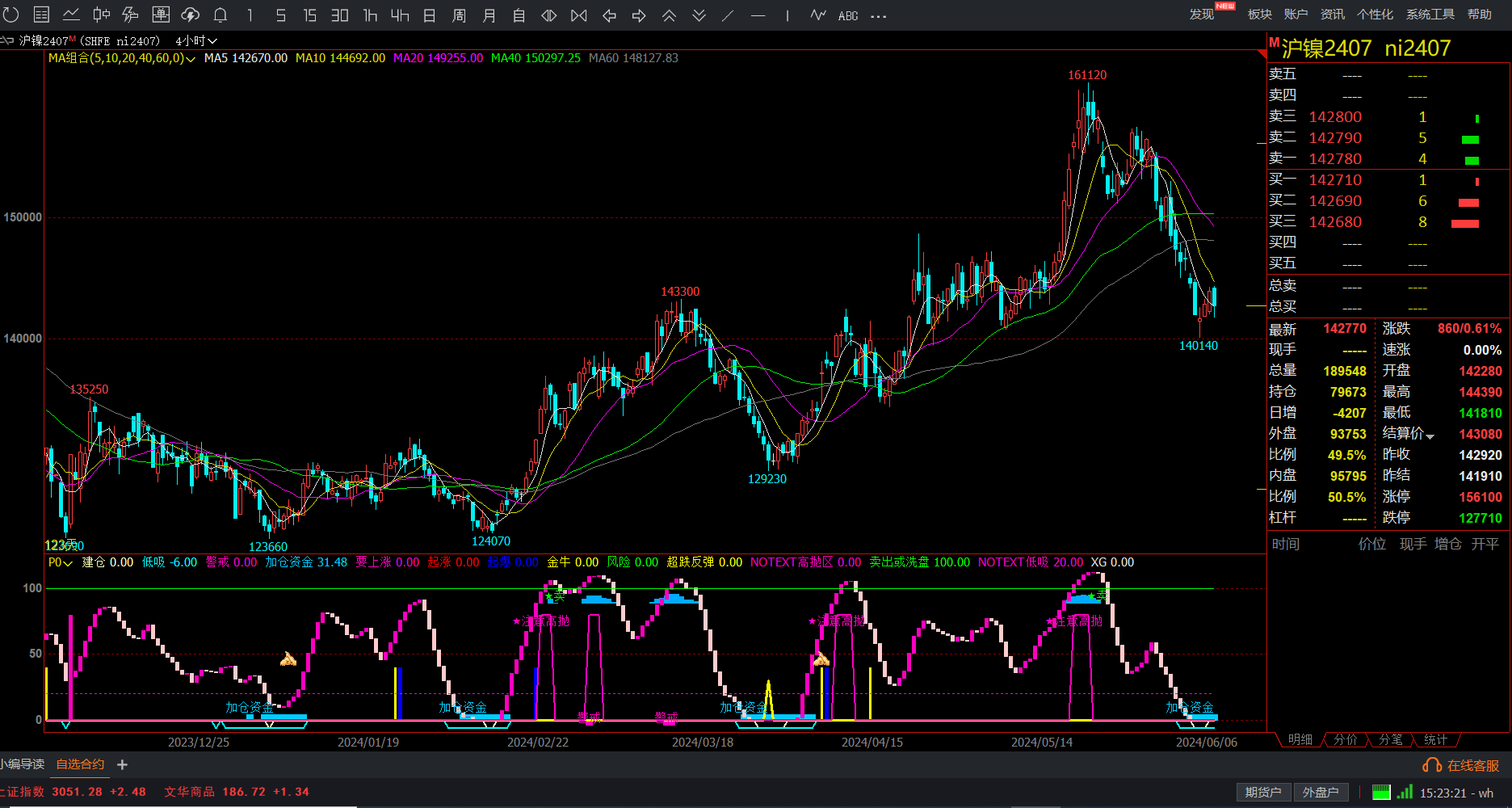Click the compress chart horizontally icon
Image resolution: width=1512 pixels, height=808 pixels.
(x=579, y=15)
